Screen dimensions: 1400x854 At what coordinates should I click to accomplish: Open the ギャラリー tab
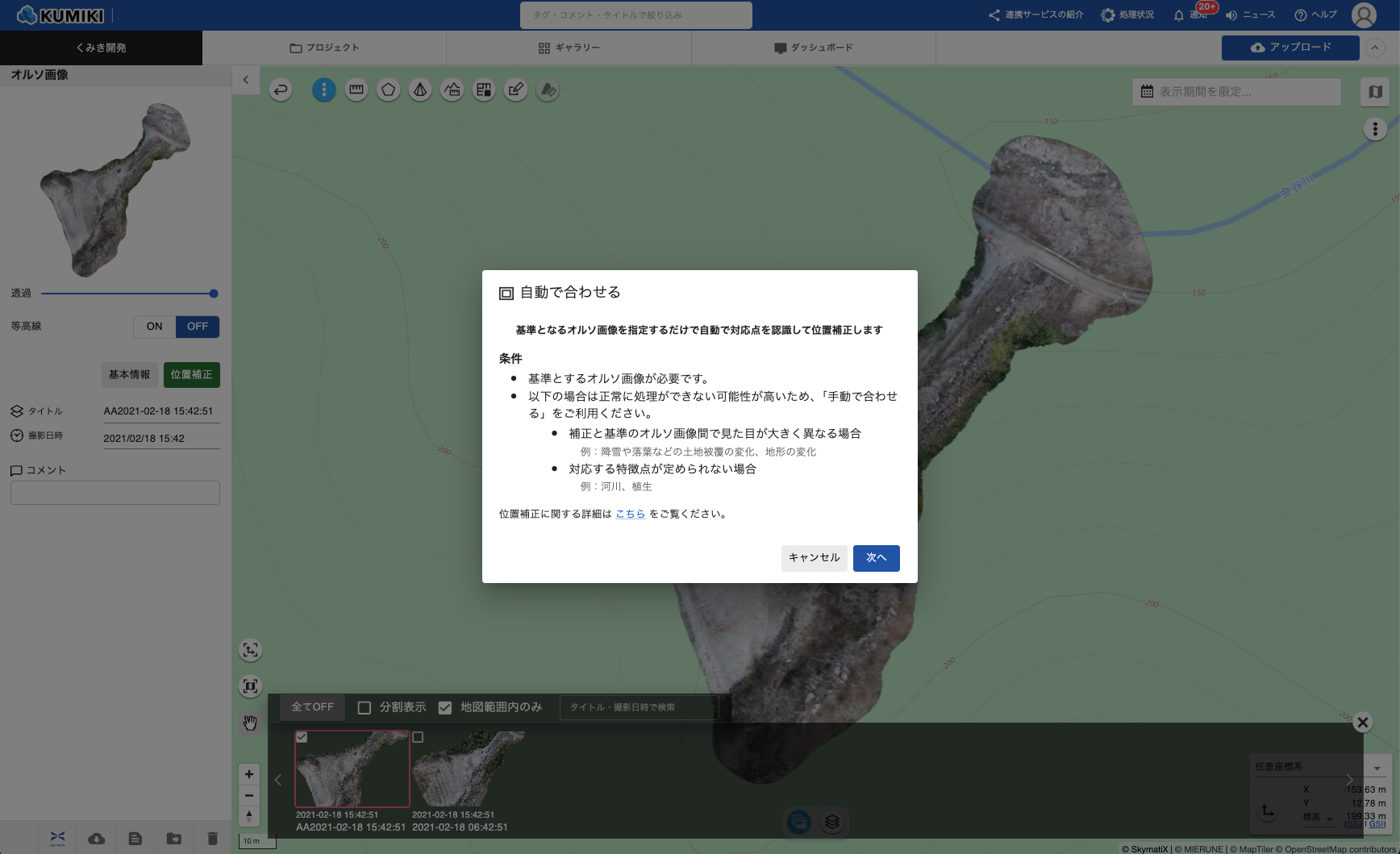click(569, 48)
